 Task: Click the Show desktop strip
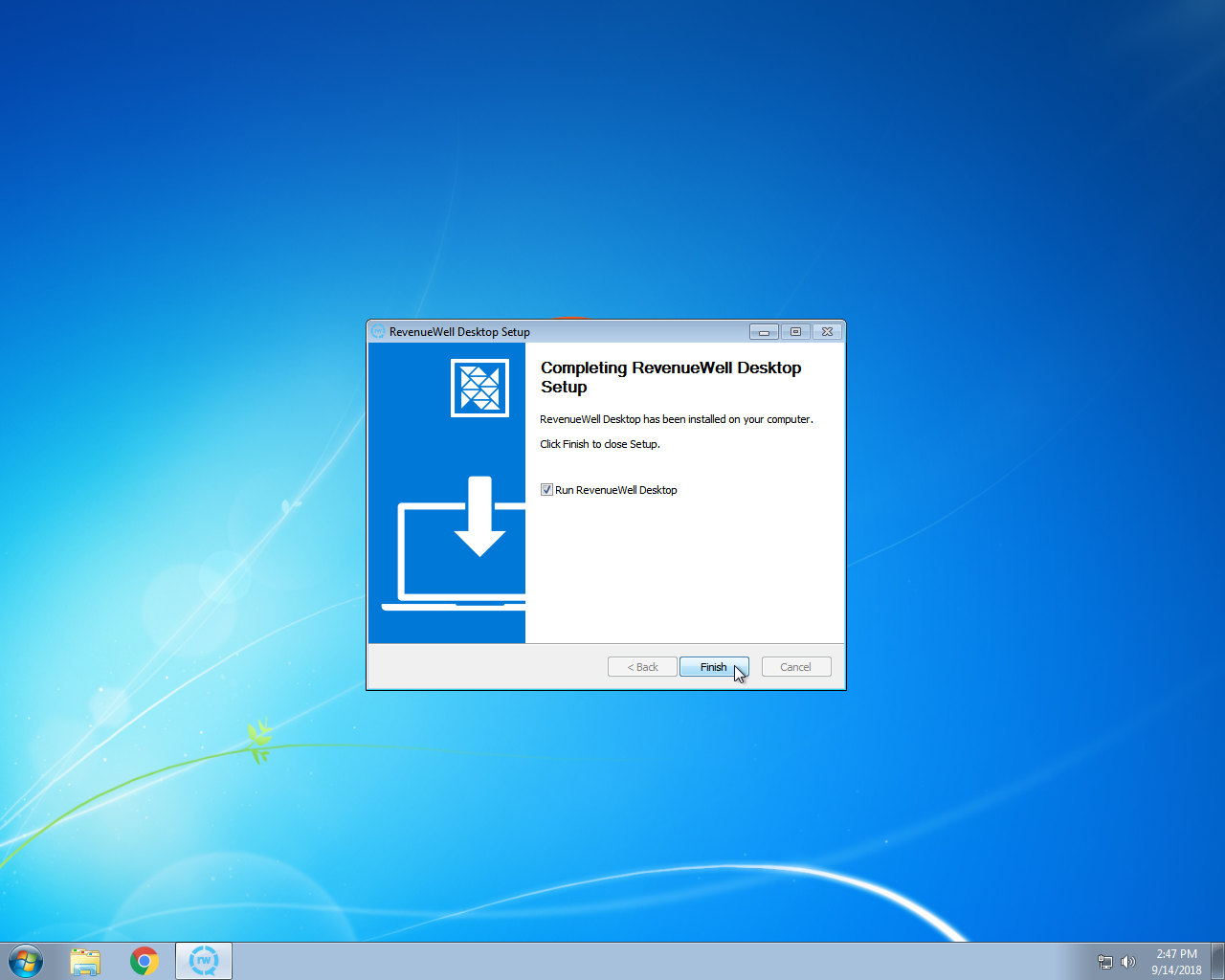(1218, 961)
